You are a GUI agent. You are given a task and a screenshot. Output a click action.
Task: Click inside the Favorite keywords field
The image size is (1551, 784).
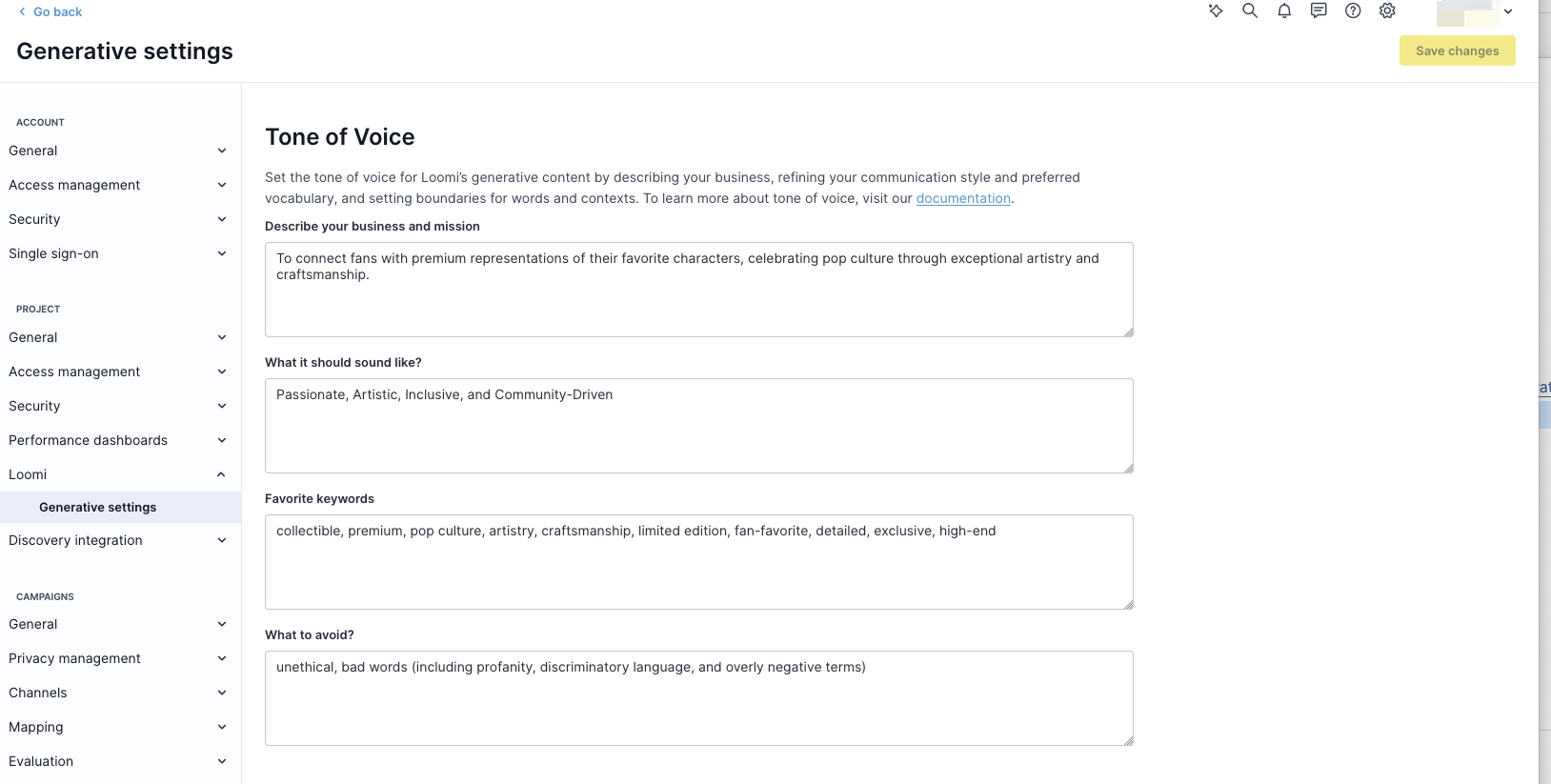[x=698, y=562]
